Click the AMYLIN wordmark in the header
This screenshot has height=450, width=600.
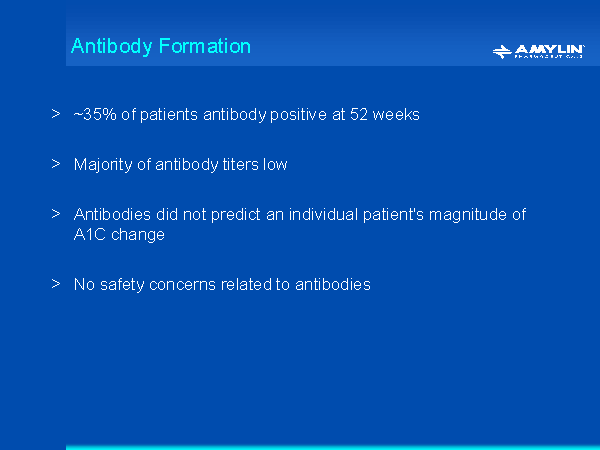pos(551,47)
